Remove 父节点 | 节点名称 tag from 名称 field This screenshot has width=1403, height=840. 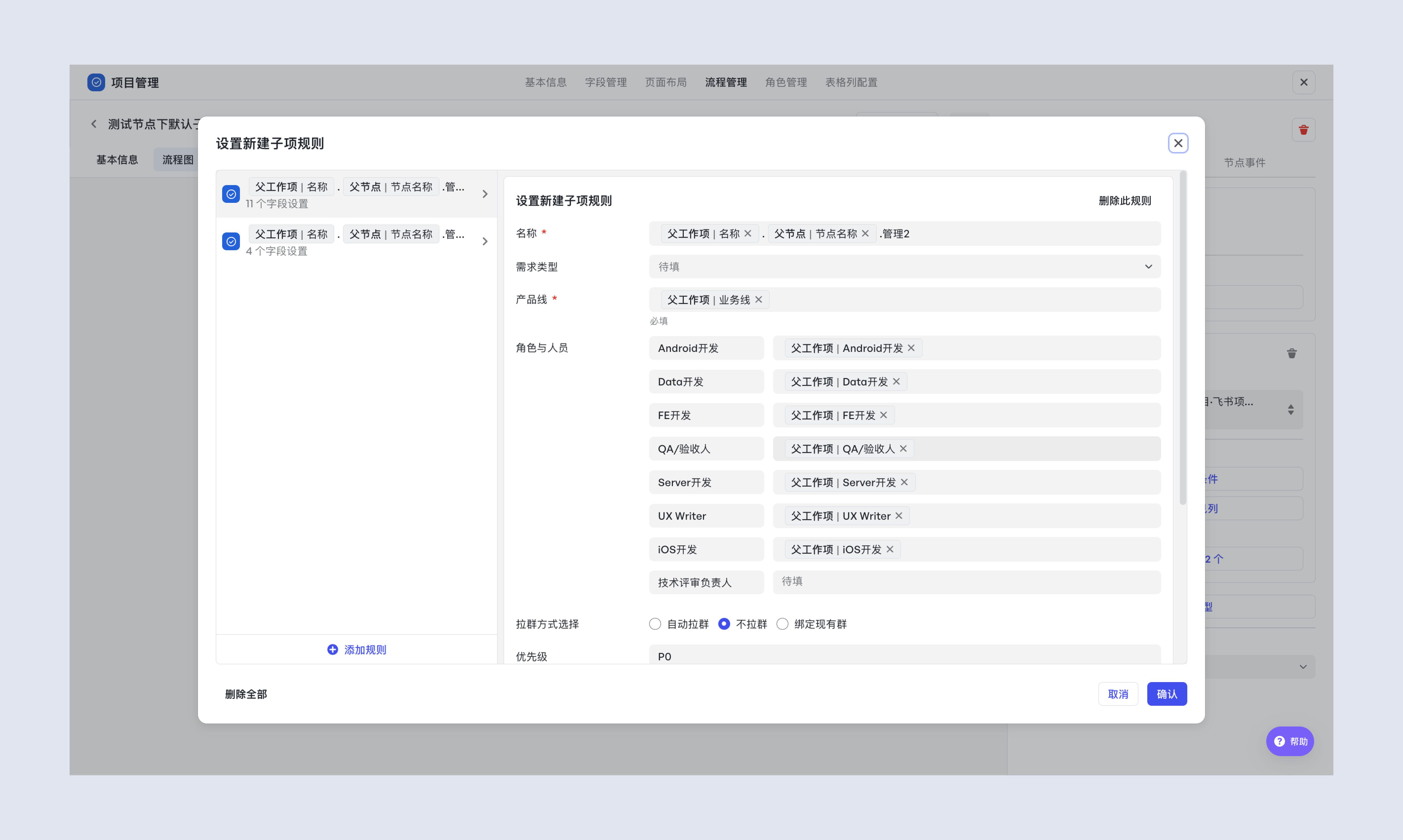point(865,234)
